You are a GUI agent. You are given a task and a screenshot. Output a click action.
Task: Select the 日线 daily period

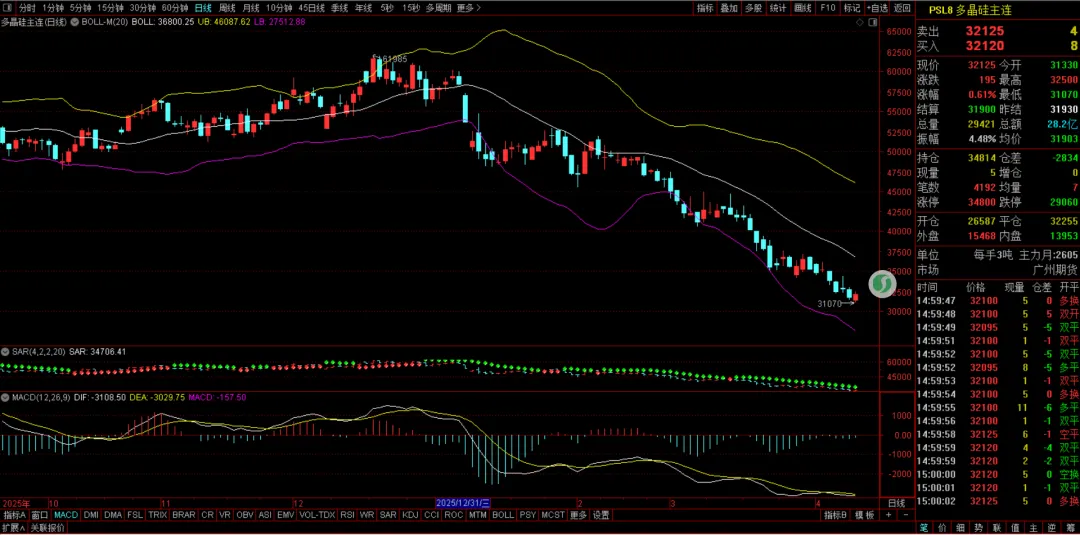(203, 8)
